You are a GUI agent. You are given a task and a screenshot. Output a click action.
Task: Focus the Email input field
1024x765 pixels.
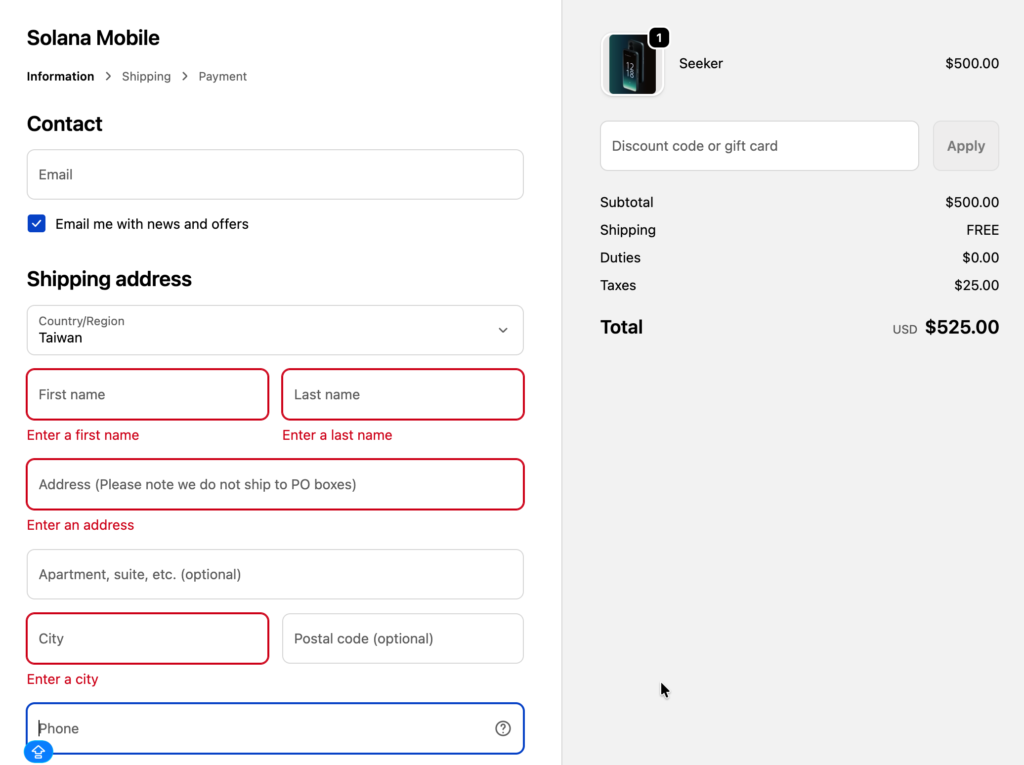275,175
